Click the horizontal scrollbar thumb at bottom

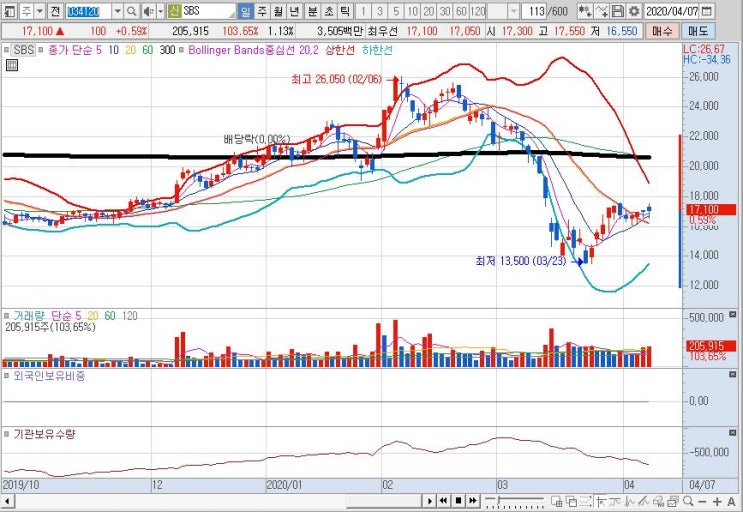[383, 501]
